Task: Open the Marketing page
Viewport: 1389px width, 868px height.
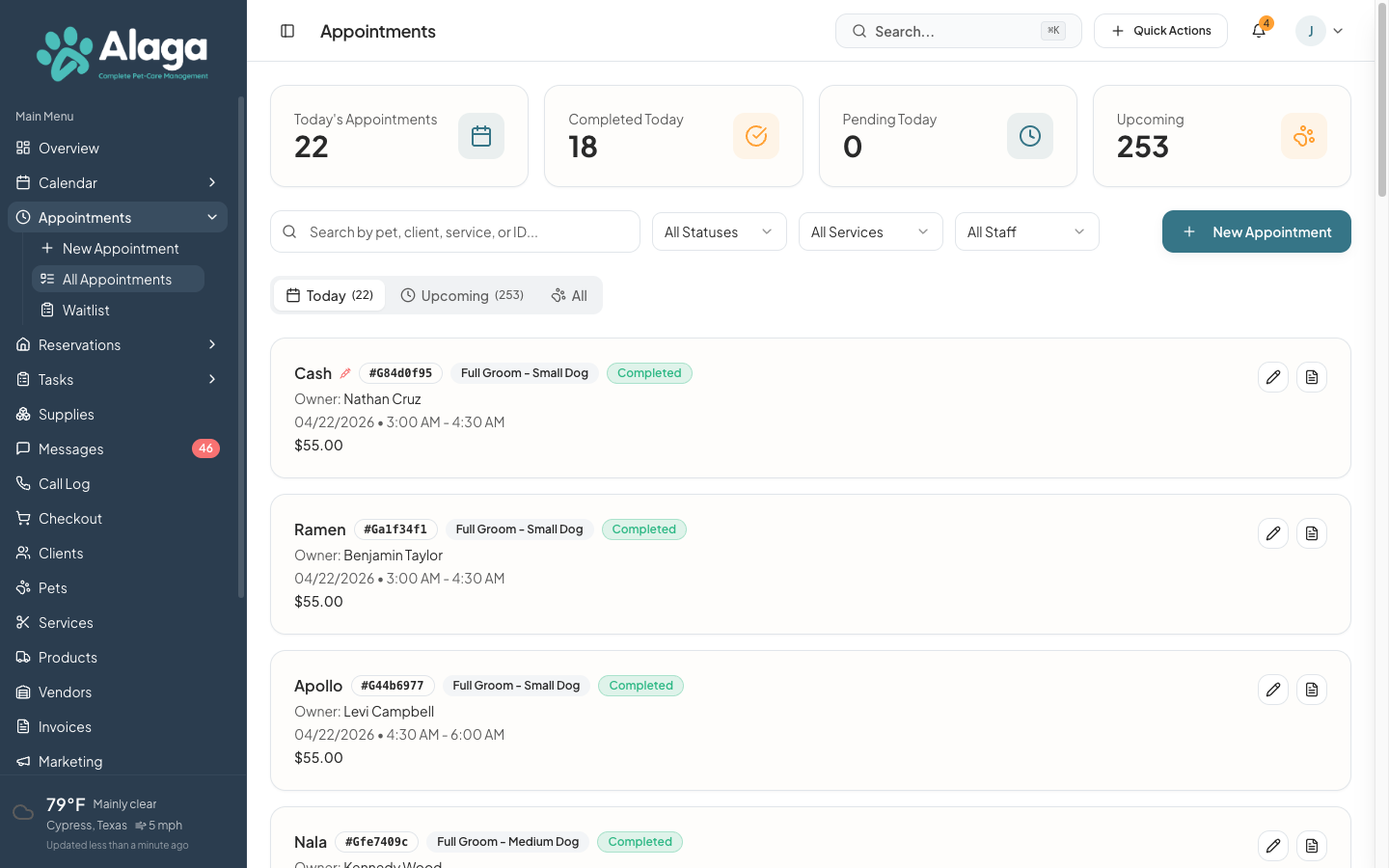Action: click(x=118, y=761)
